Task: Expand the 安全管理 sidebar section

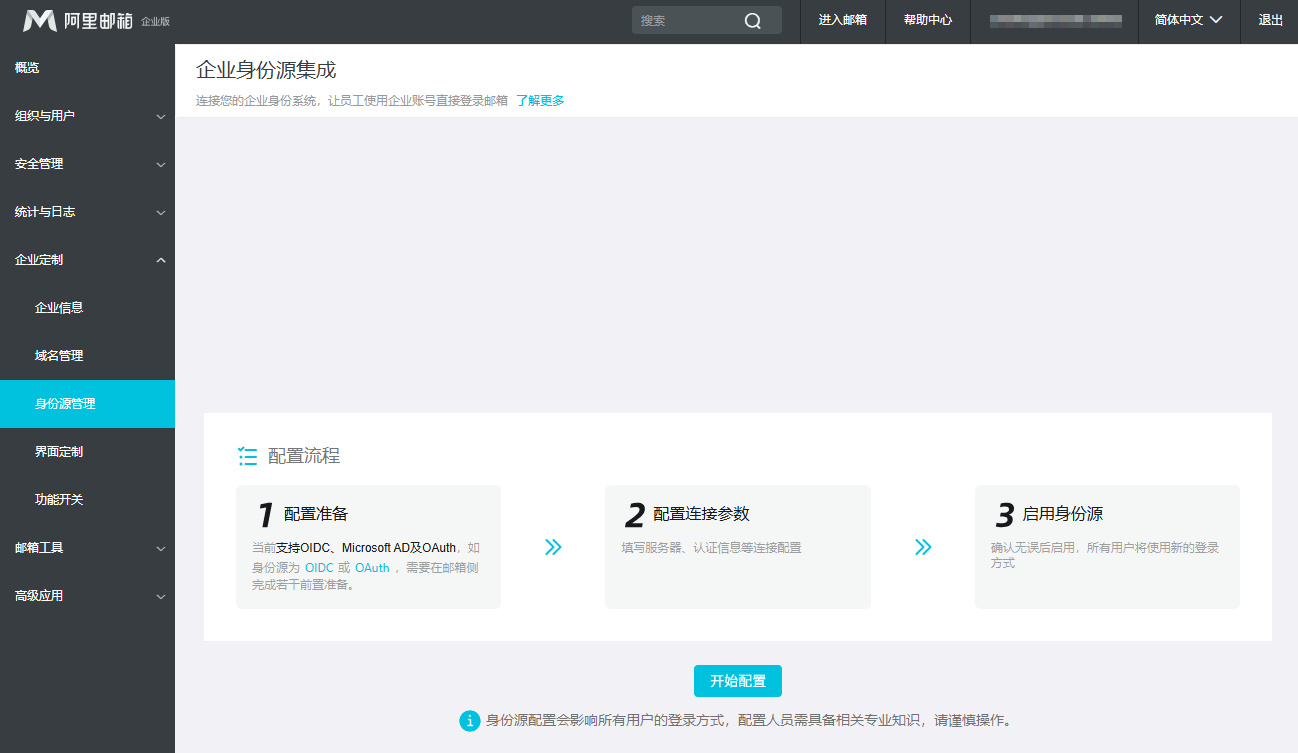Action: point(87,164)
